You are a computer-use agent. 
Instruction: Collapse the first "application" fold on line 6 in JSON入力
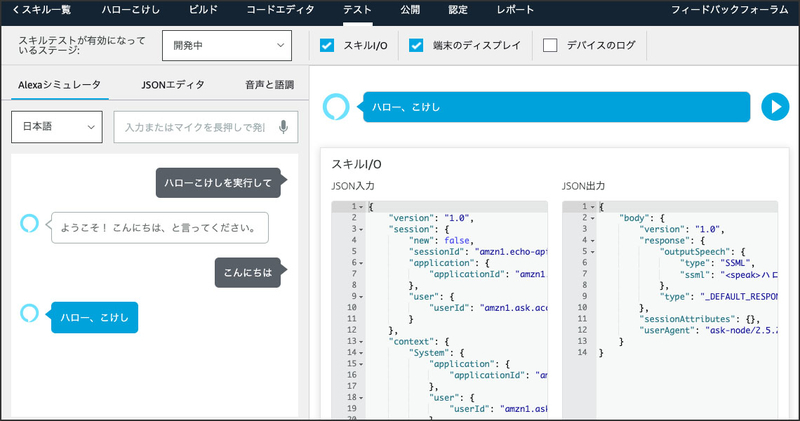361,263
